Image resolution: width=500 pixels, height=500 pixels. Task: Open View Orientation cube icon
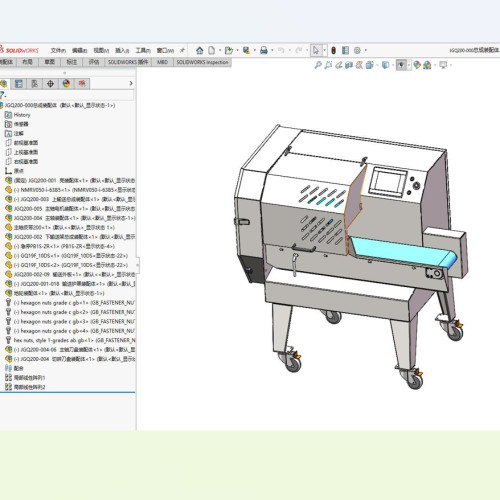click(x=369, y=65)
